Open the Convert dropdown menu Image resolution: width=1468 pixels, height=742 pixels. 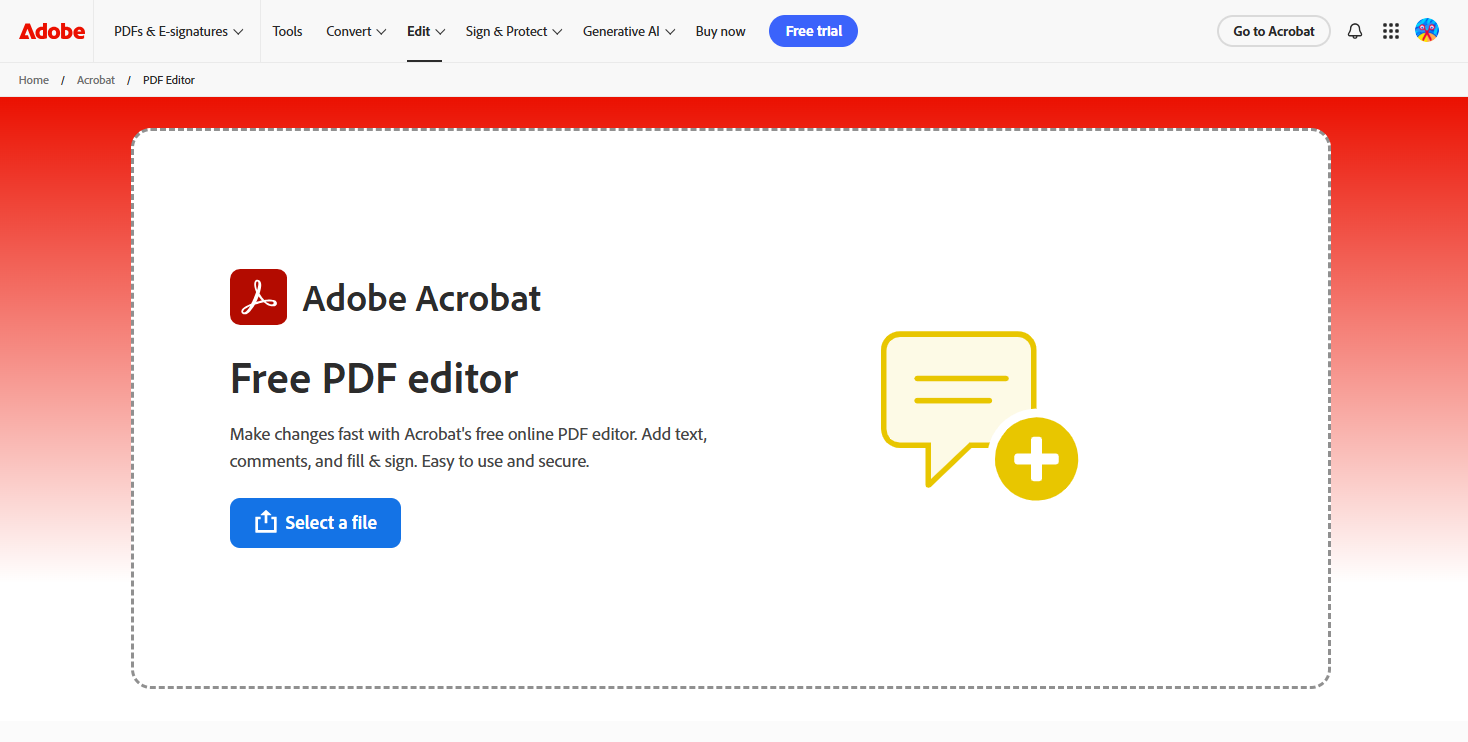355,31
